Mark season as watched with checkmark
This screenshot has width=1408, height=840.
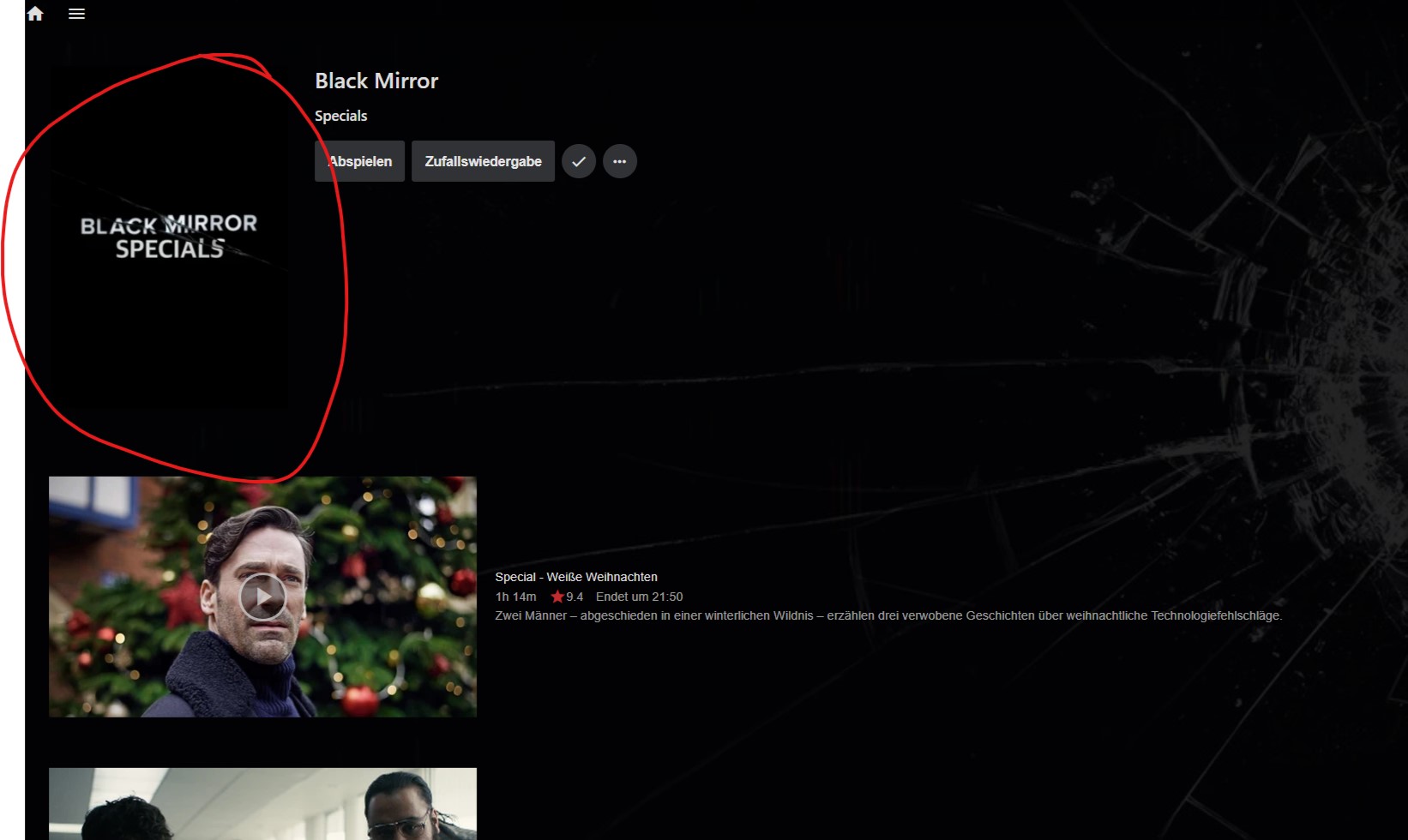pyautogui.click(x=579, y=161)
